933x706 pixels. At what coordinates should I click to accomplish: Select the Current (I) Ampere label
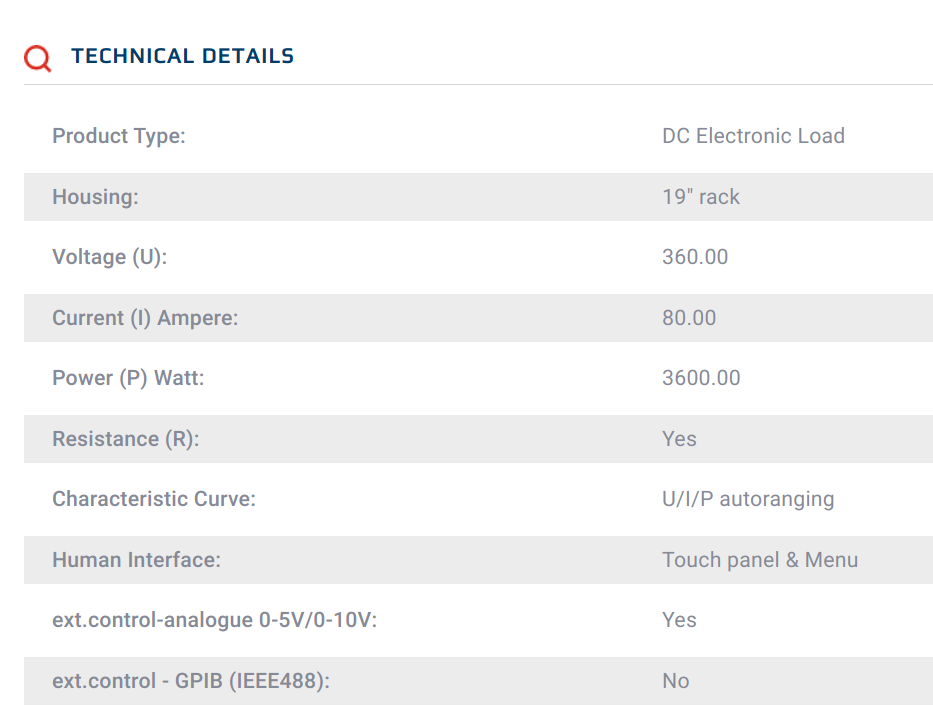pyautogui.click(x=145, y=318)
